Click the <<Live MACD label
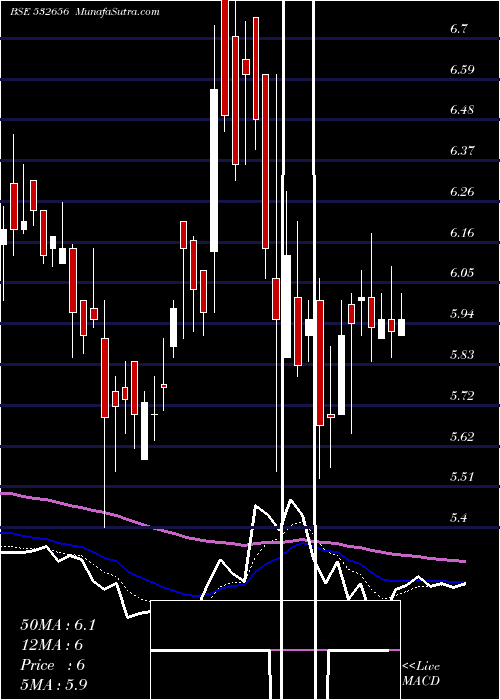Image resolution: width=500 pixels, height=700 pixels. point(421,673)
